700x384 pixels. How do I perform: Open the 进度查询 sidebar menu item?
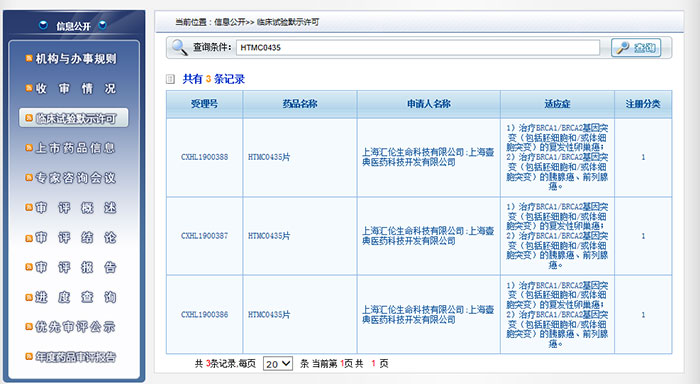point(75,297)
